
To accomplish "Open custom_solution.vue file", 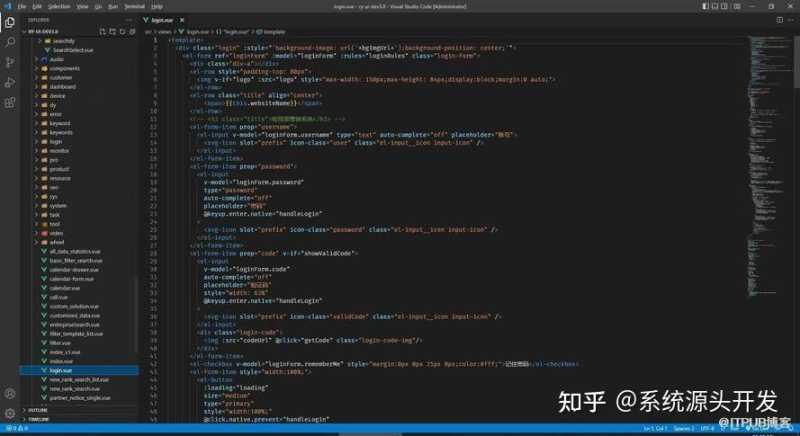I will click(74, 306).
